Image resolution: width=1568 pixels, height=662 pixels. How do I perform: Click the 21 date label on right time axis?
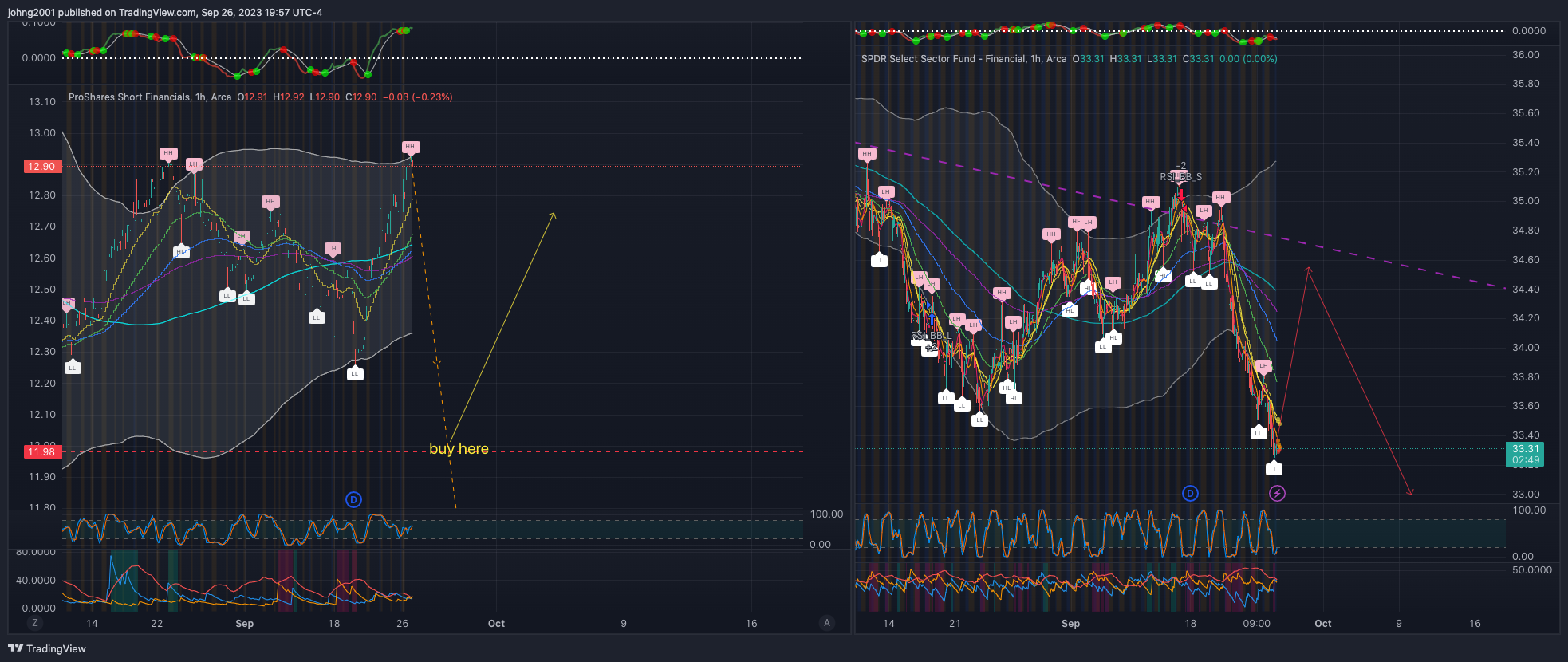point(955,624)
